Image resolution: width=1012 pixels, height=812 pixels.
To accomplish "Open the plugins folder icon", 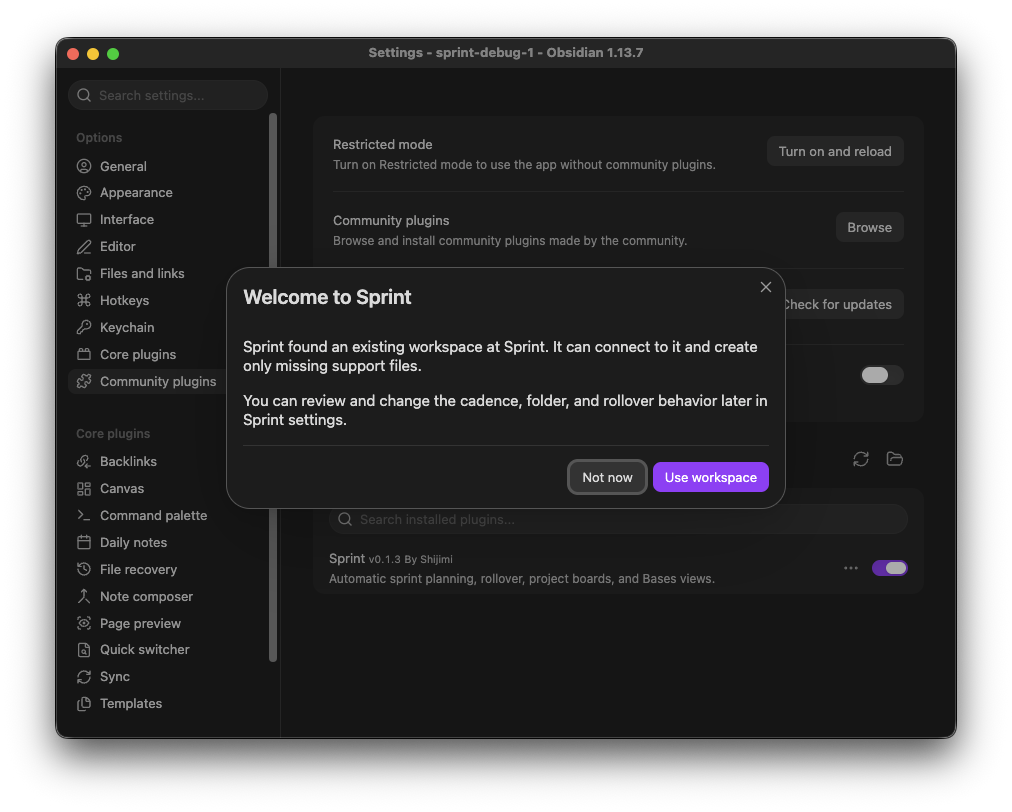I will [895, 459].
